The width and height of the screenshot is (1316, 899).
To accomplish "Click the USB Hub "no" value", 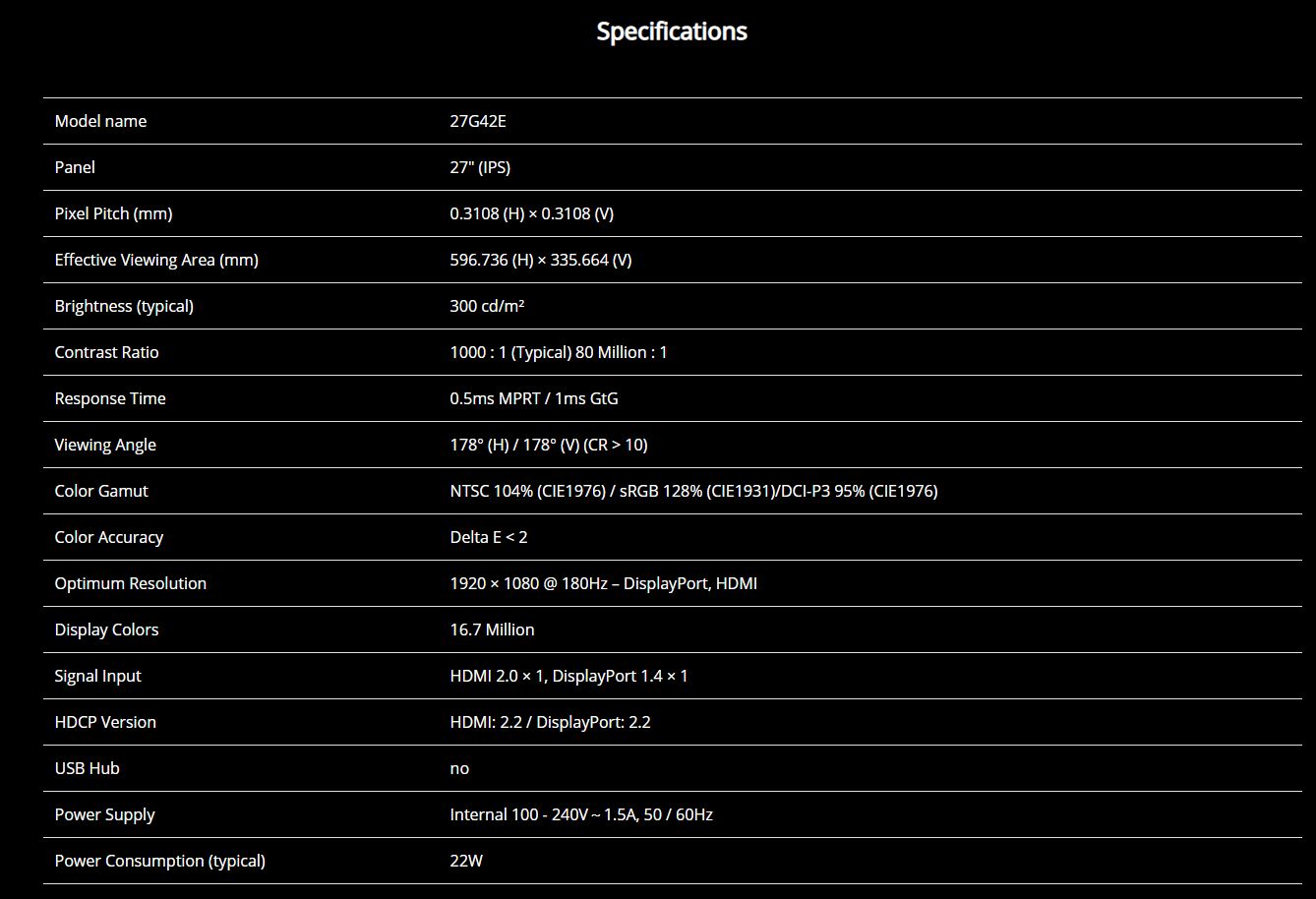I will pyautogui.click(x=459, y=768).
